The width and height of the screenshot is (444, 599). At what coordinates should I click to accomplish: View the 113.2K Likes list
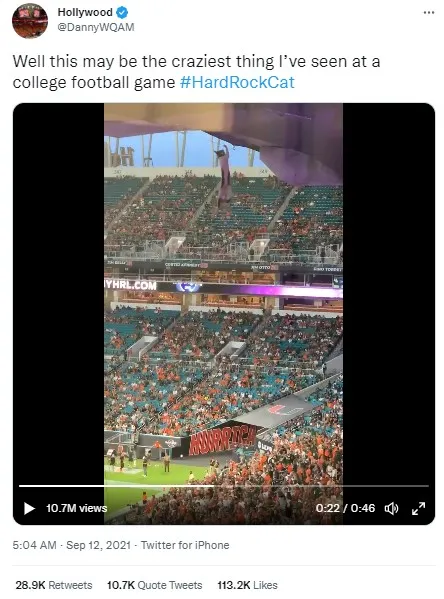(247, 585)
